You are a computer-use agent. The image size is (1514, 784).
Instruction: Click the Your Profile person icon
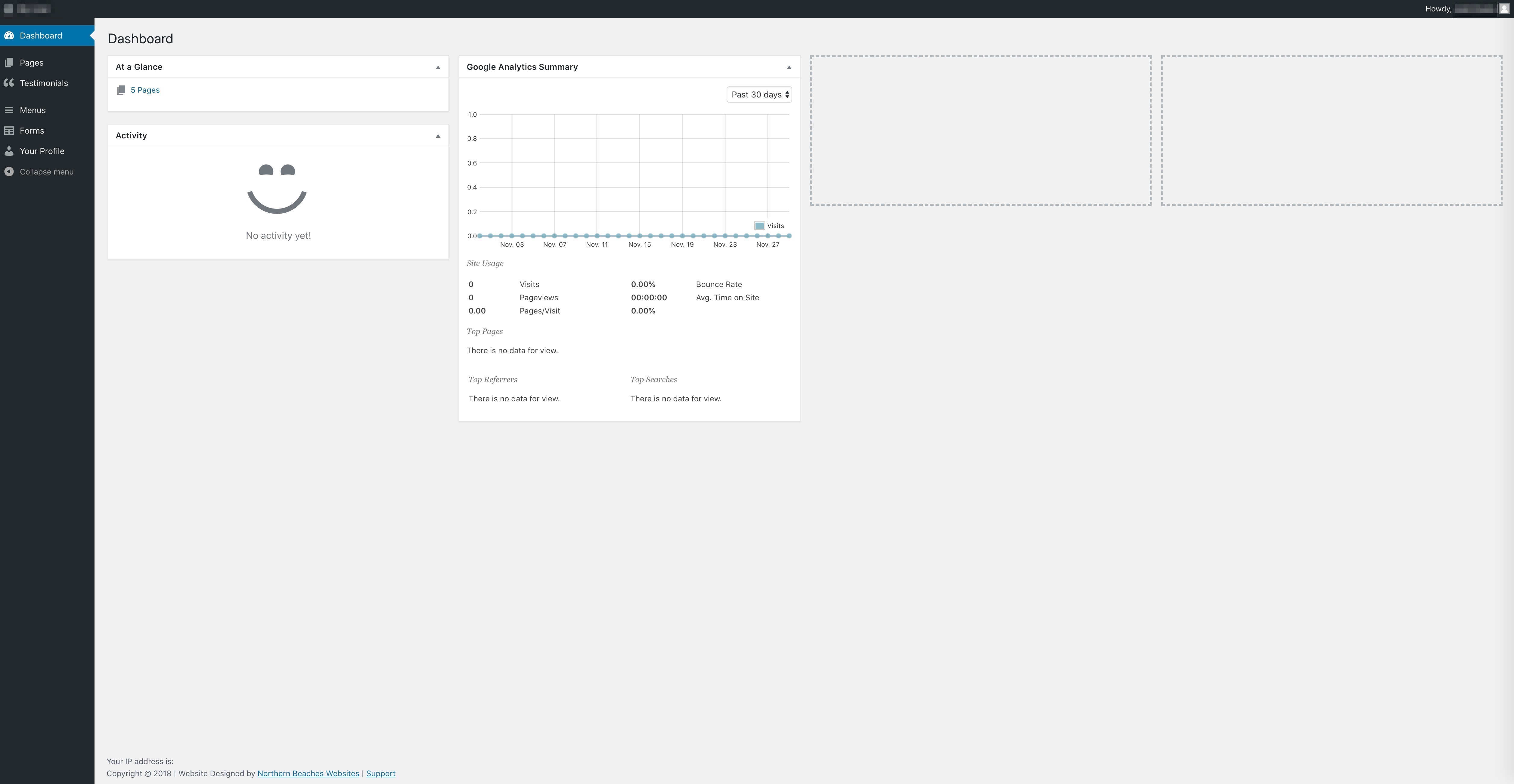tap(9, 151)
